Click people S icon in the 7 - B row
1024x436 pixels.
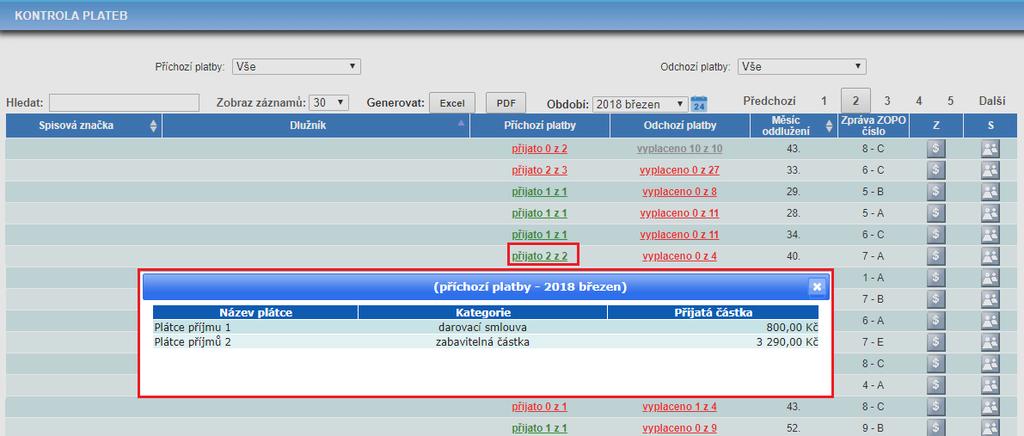point(990,300)
